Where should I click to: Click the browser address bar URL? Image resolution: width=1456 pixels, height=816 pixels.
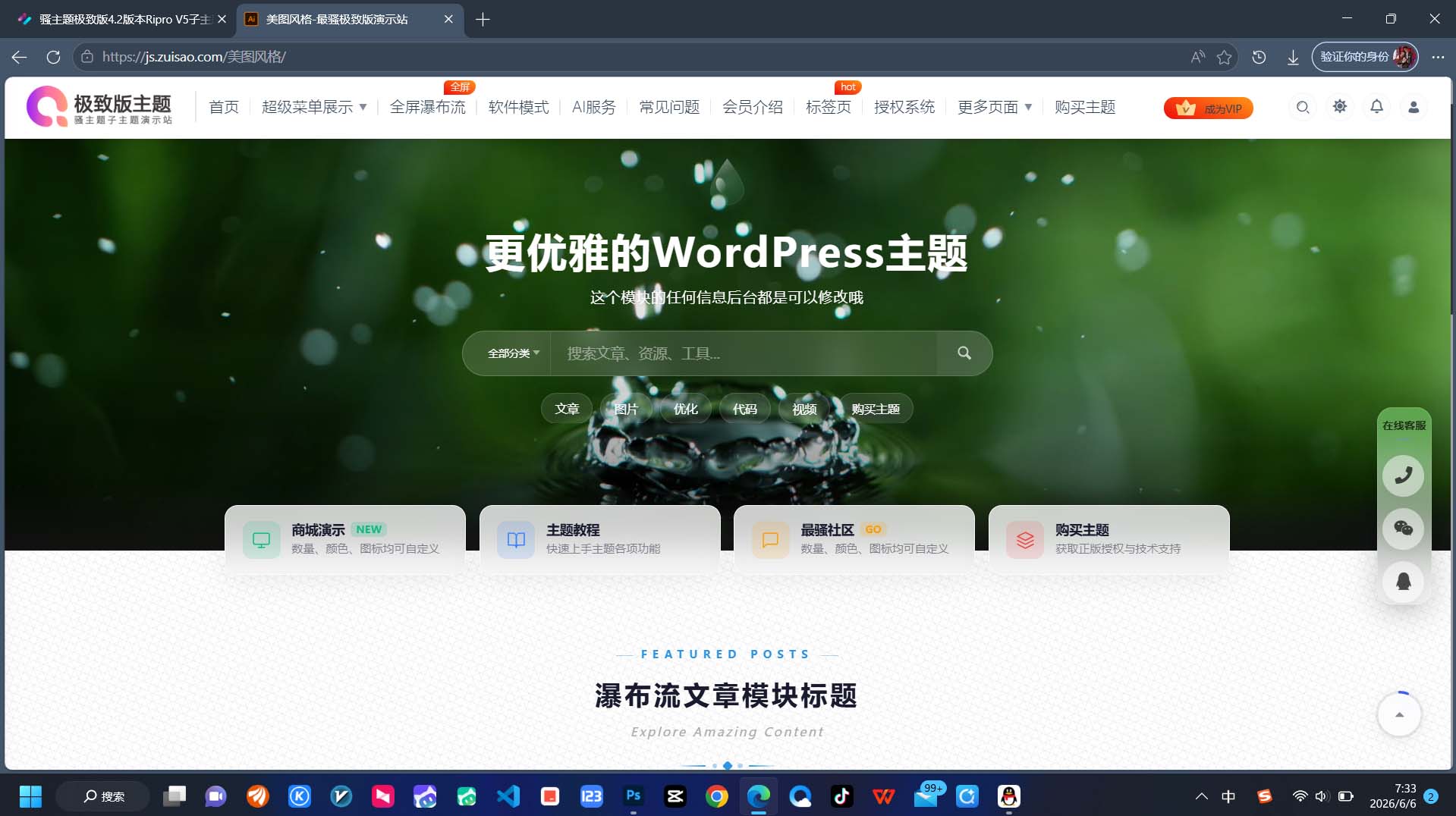coord(193,57)
